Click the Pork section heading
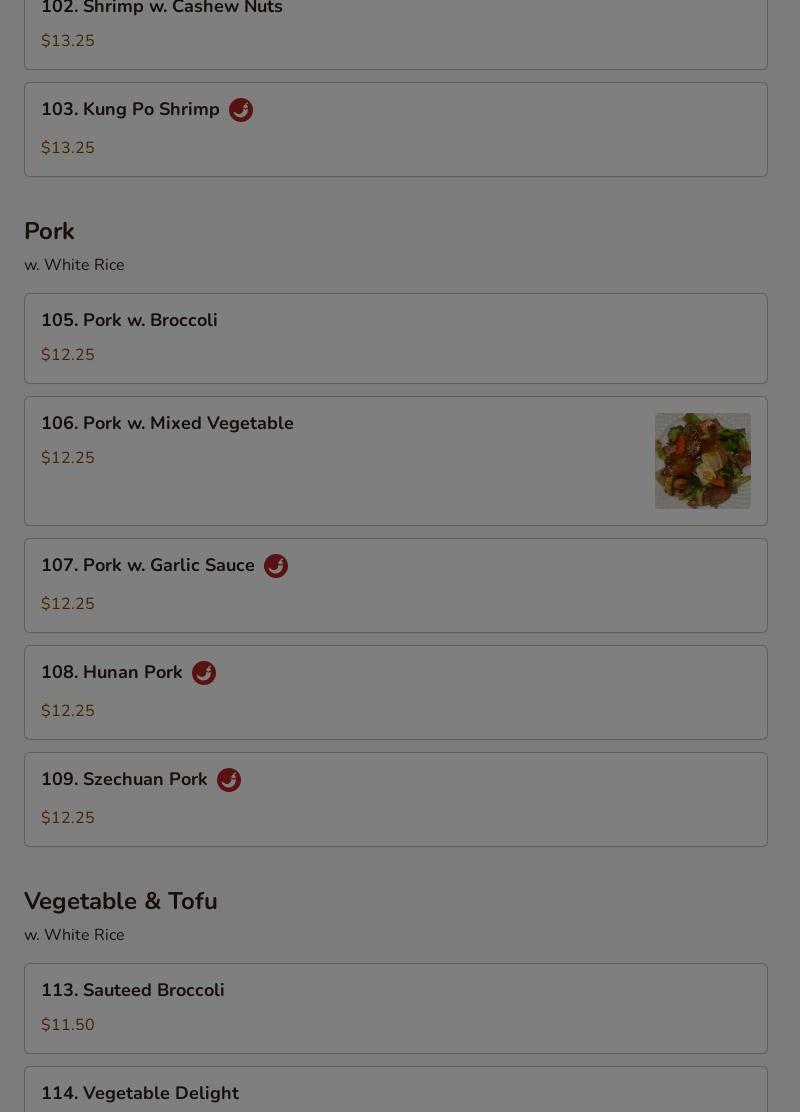 click(x=50, y=231)
